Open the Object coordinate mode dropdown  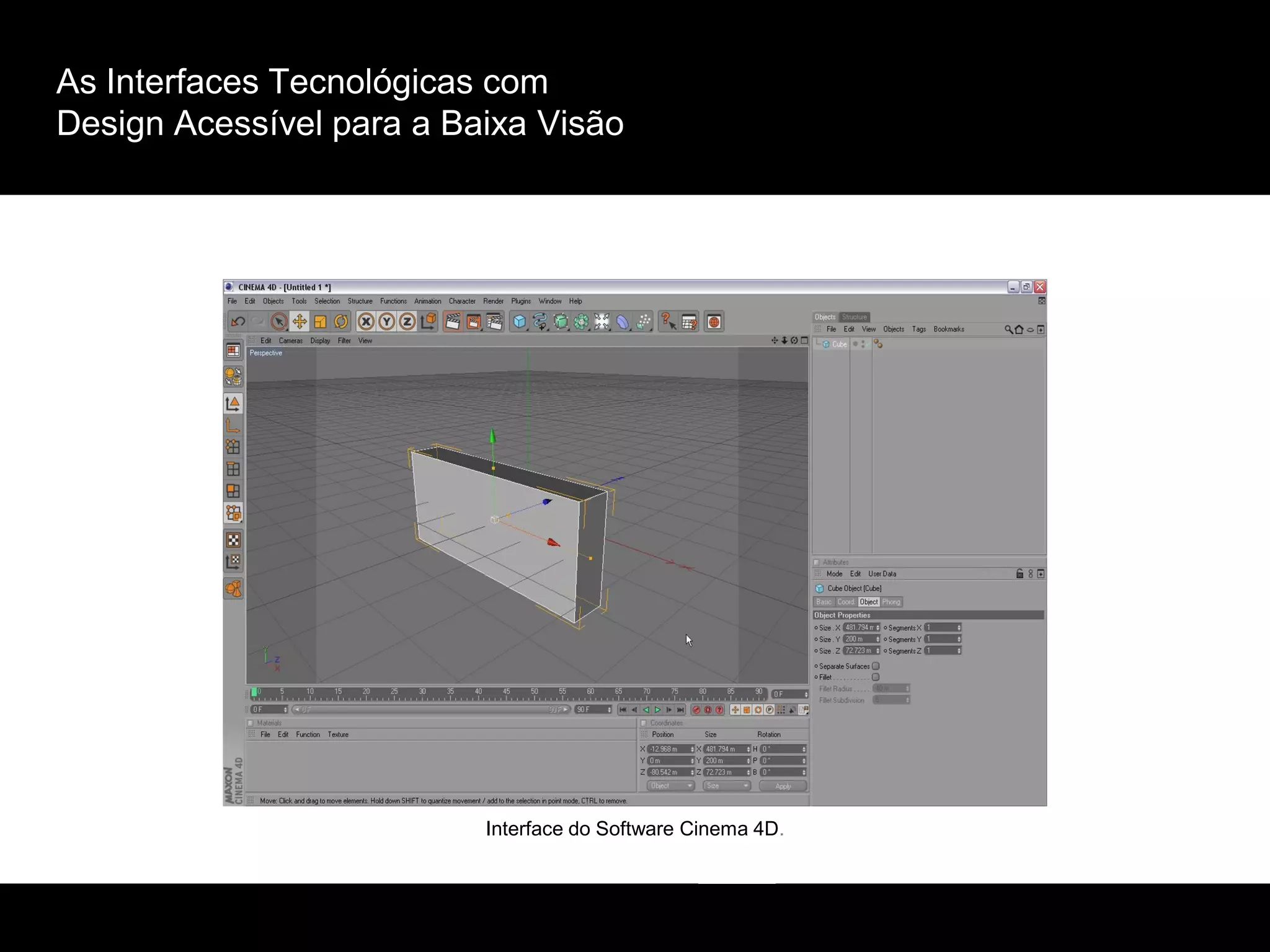pos(670,786)
